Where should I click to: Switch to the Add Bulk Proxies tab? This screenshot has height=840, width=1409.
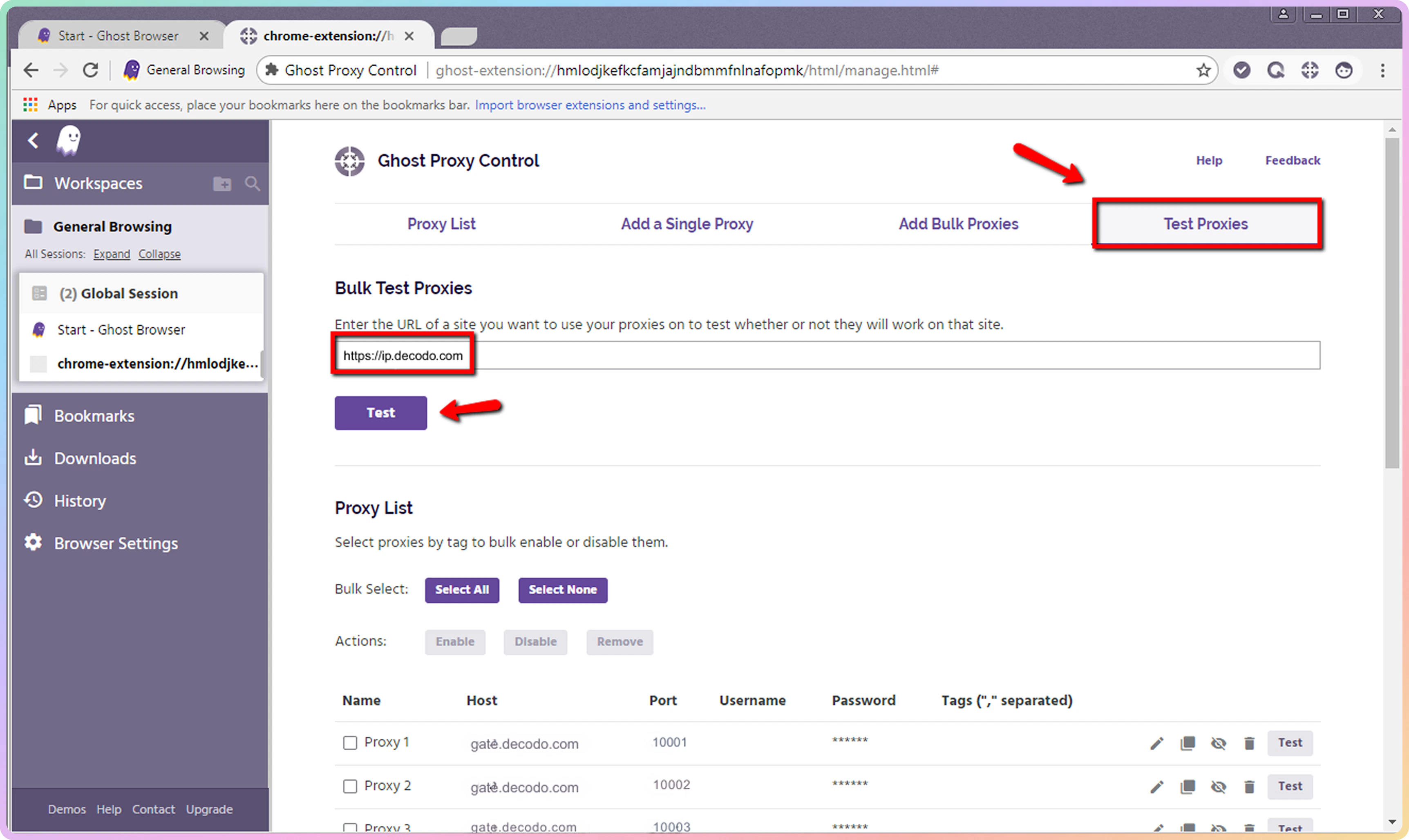click(958, 224)
